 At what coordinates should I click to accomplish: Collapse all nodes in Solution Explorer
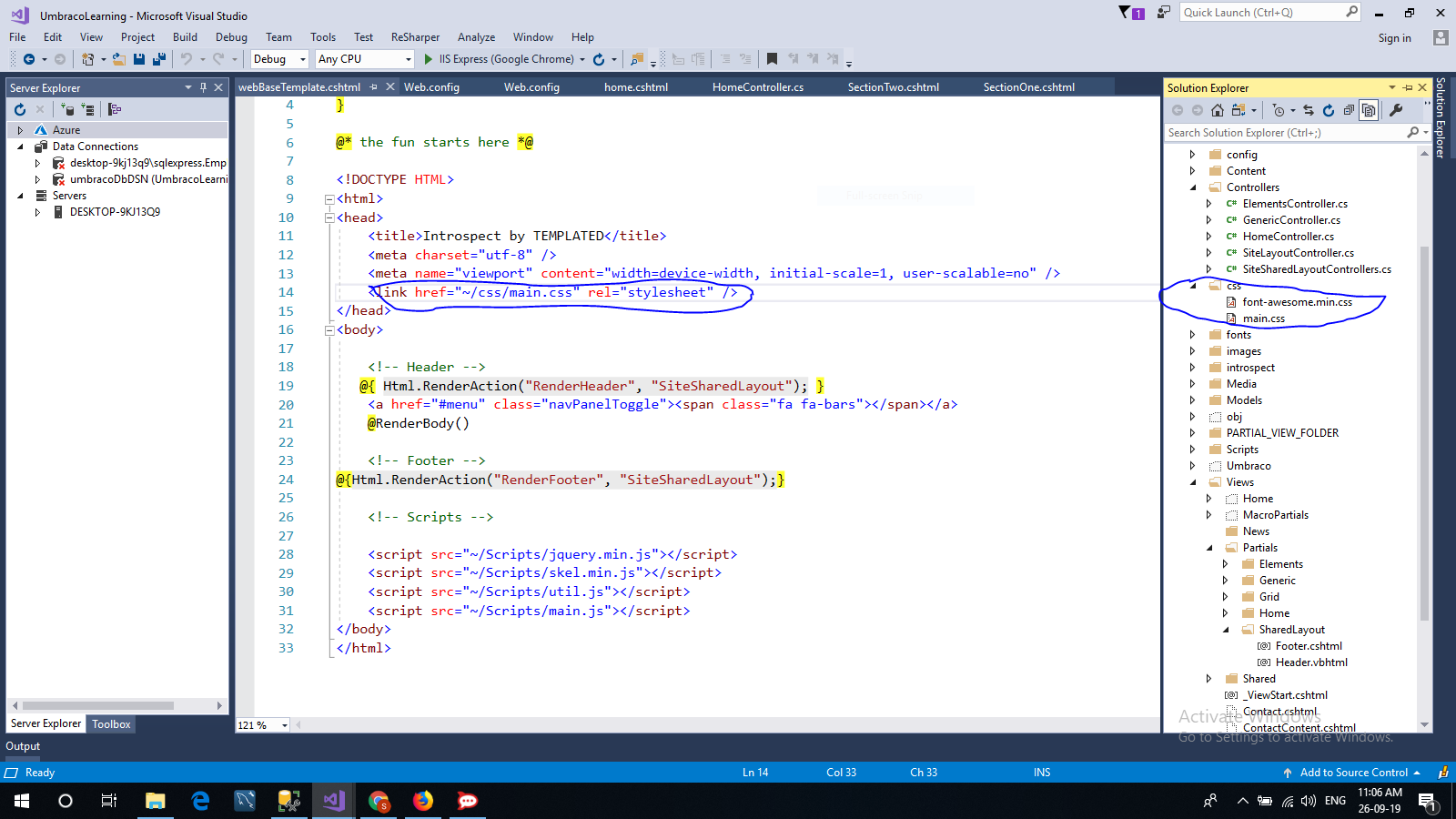tap(1349, 110)
